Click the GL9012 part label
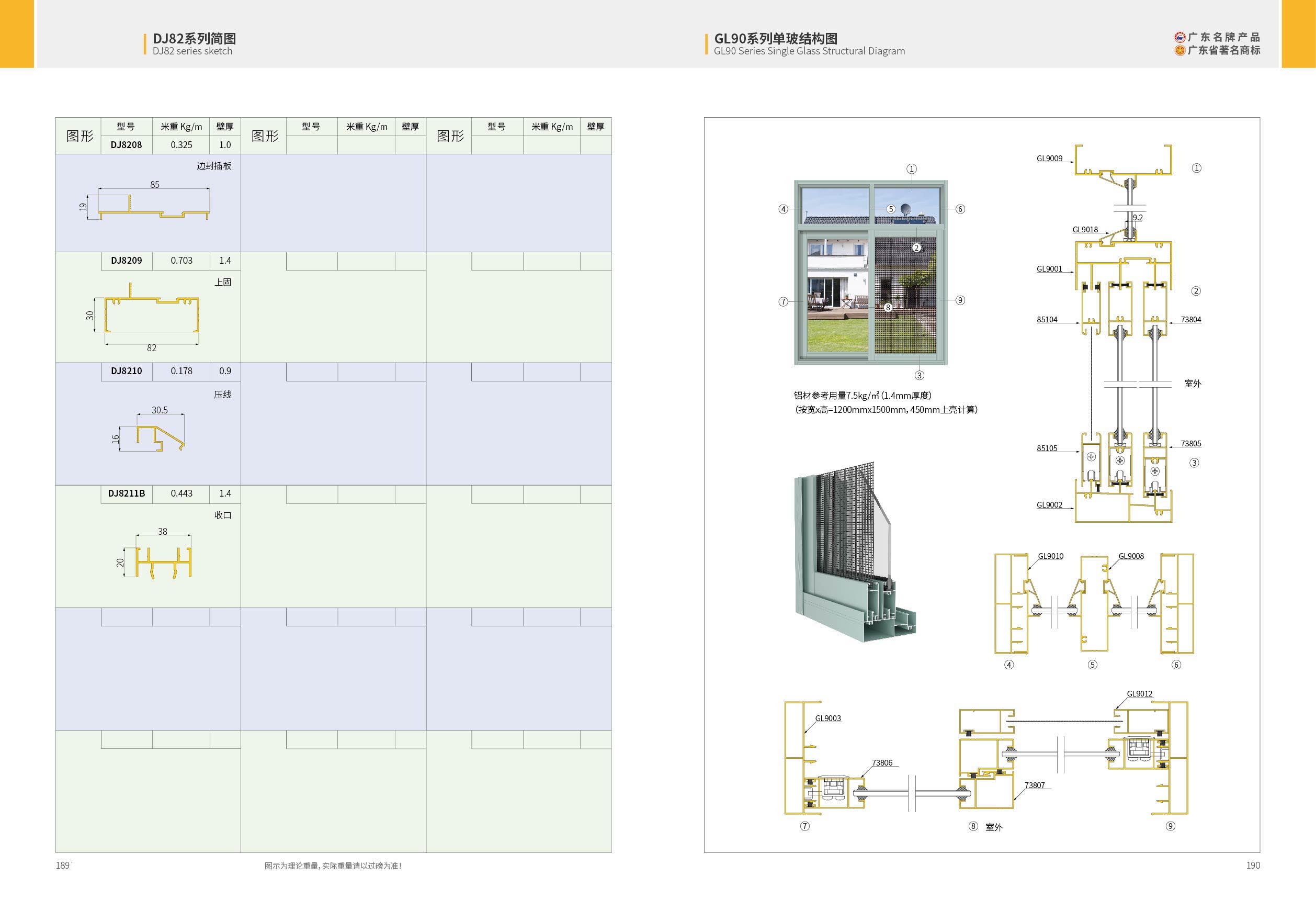Image resolution: width=1316 pixels, height=899 pixels. click(x=1139, y=693)
